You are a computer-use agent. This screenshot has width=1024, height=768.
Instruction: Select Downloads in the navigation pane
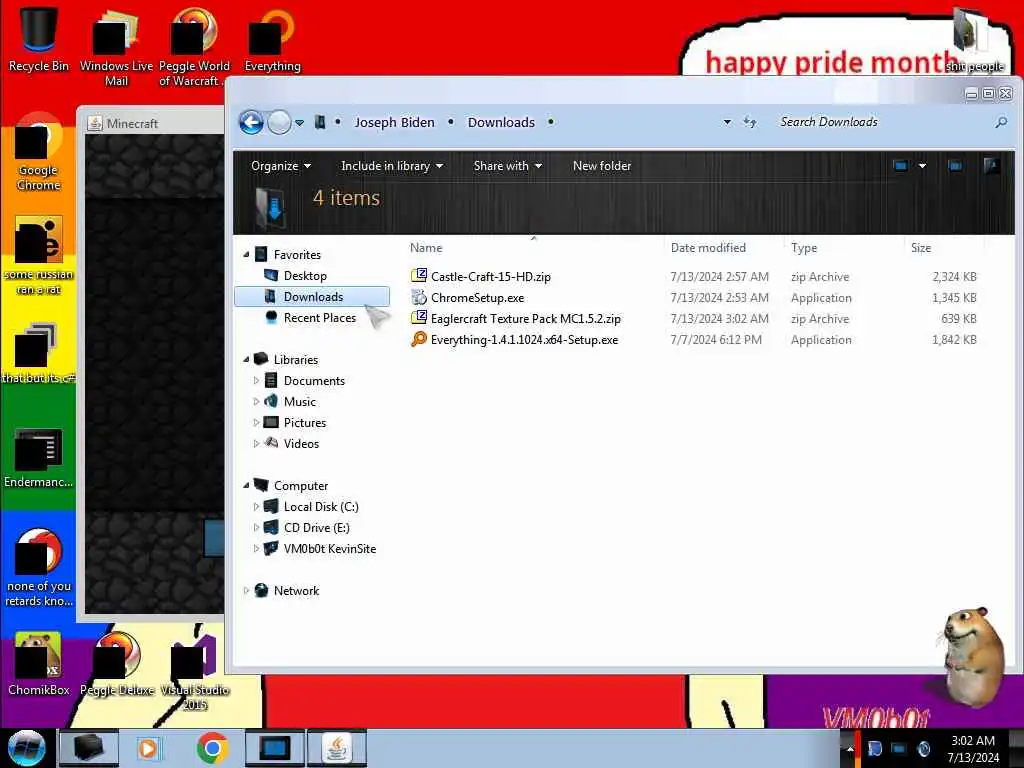[x=312, y=296]
